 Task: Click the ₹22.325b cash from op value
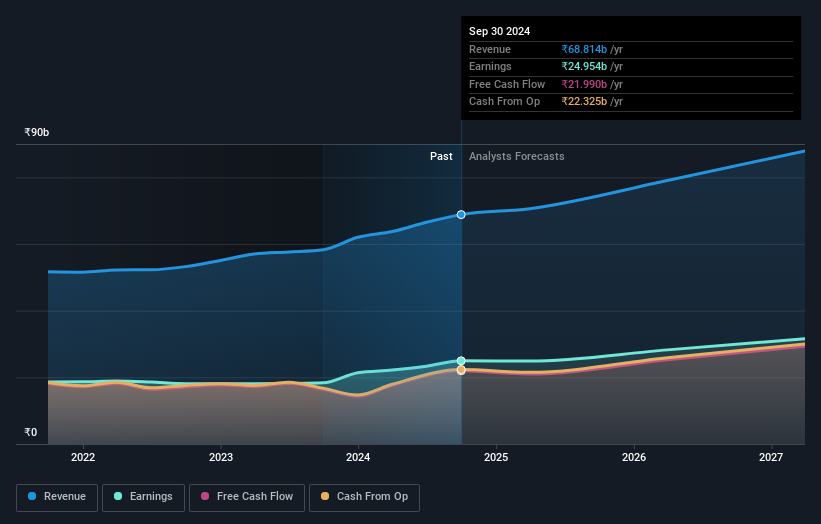584,102
